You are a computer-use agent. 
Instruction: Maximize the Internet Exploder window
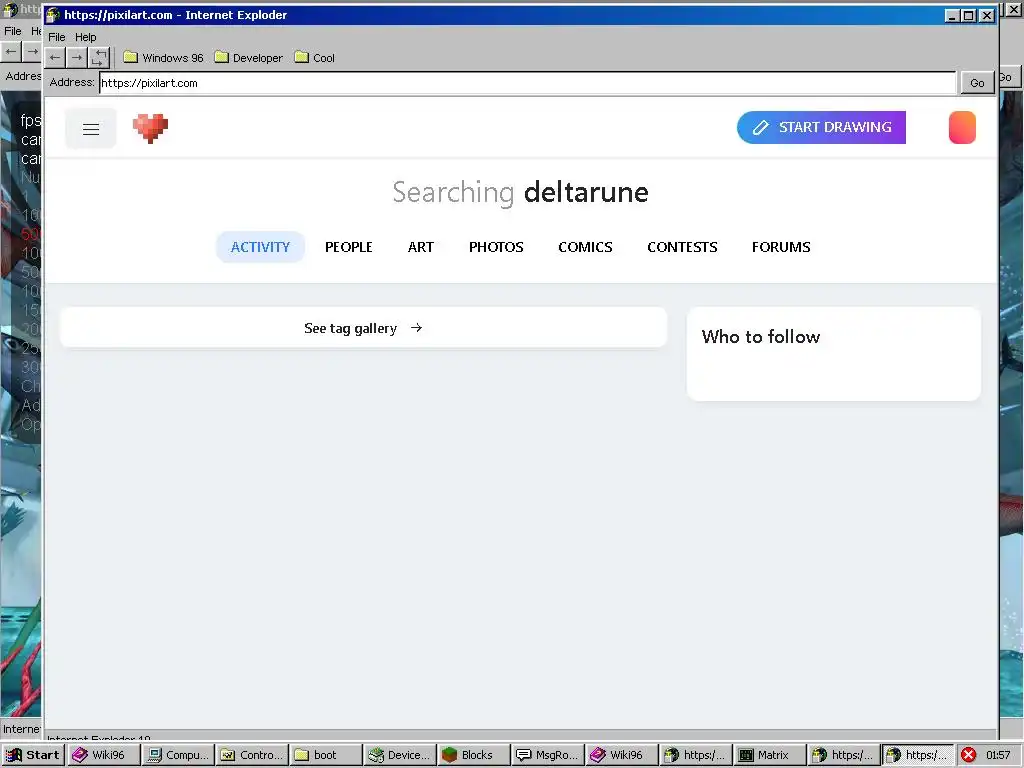[970, 15]
